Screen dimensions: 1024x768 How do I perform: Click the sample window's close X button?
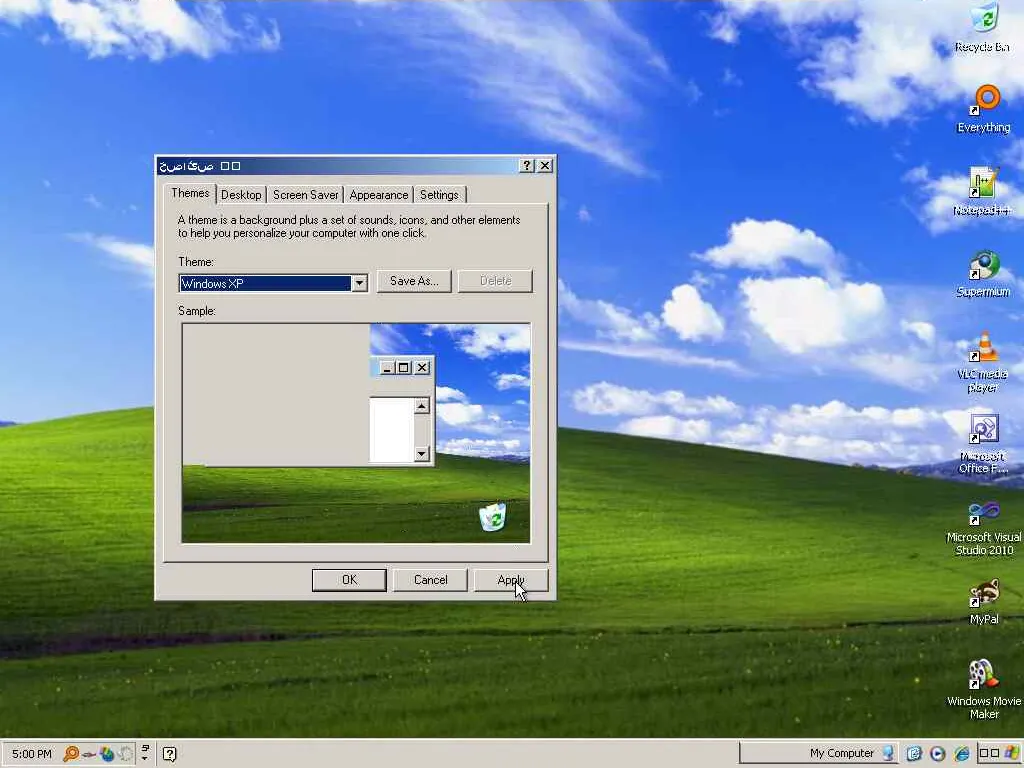tap(422, 368)
